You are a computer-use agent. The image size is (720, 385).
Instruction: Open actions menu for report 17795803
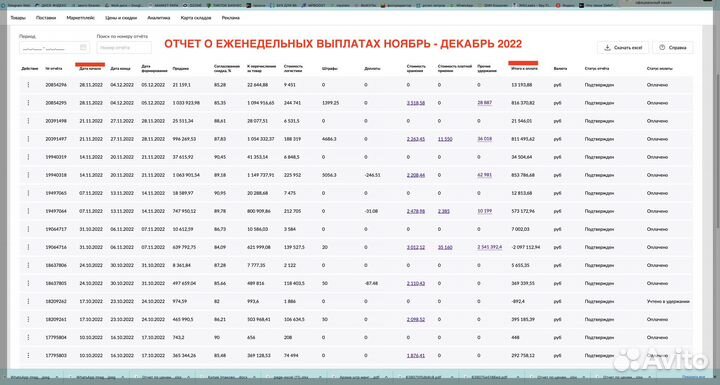pyautogui.click(x=28, y=356)
